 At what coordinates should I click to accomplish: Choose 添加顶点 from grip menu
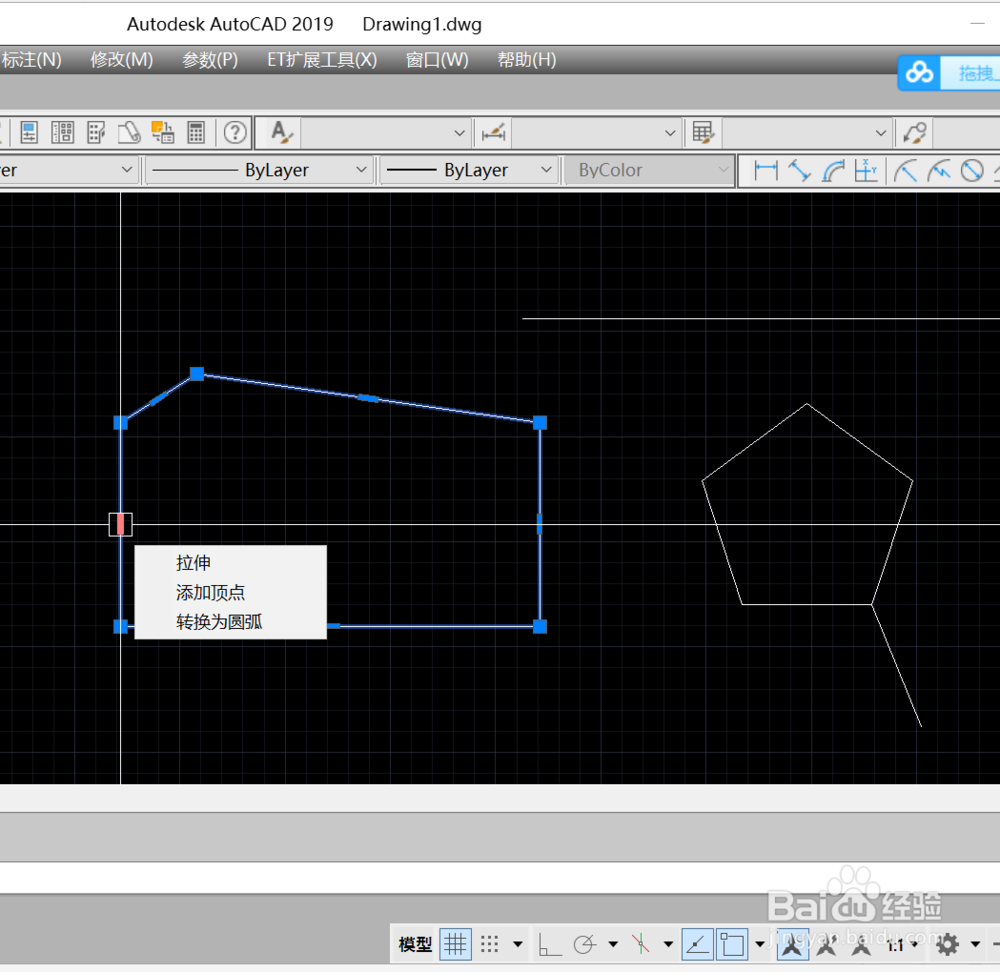(x=231, y=593)
